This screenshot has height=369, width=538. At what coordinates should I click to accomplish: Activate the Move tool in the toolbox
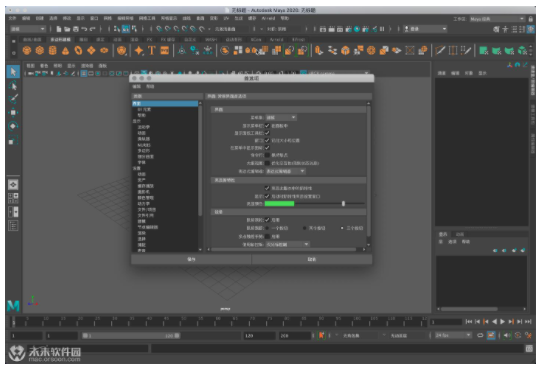pyautogui.click(x=13, y=113)
